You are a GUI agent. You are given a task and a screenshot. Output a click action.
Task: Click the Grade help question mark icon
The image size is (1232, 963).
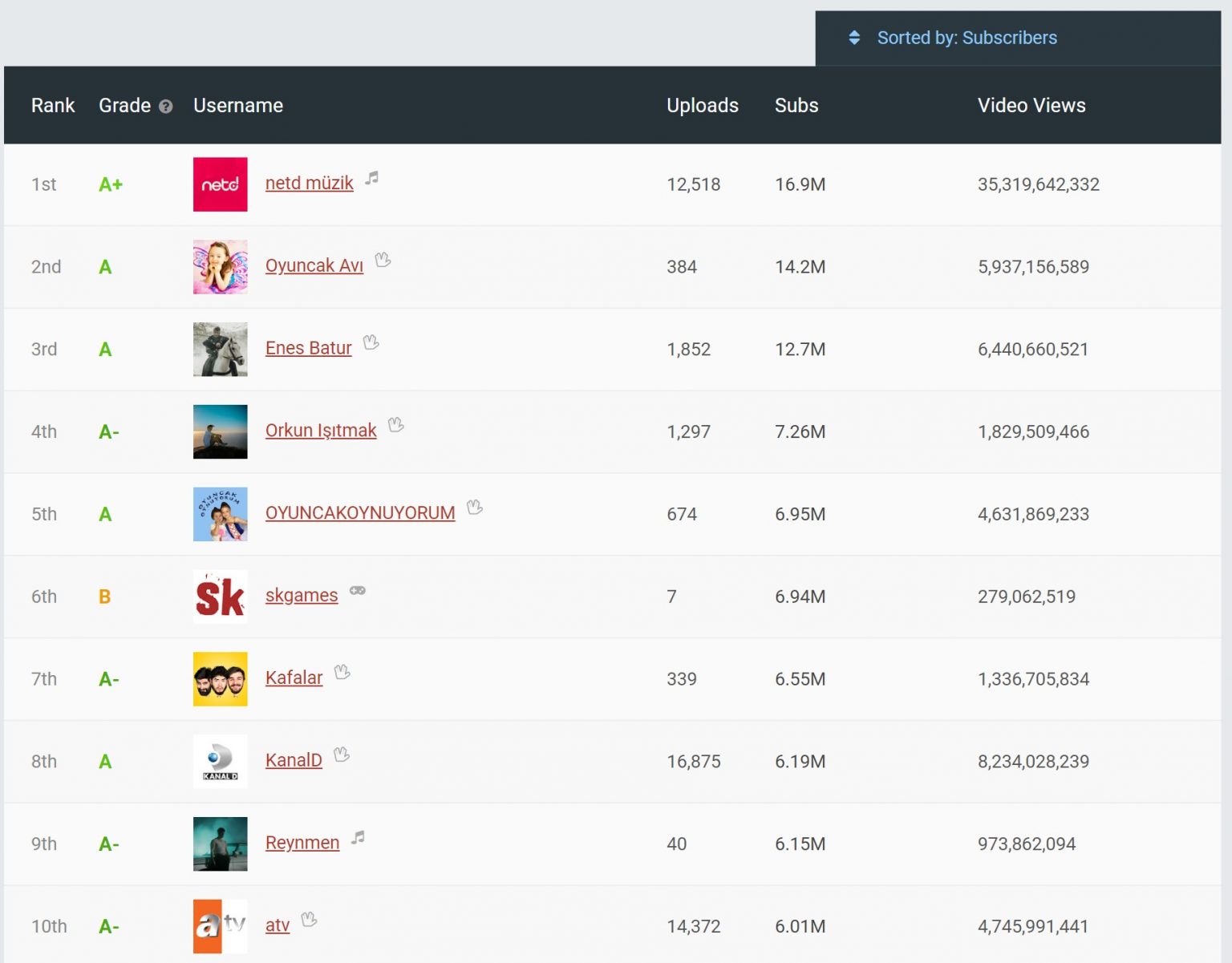pos(166,107)
